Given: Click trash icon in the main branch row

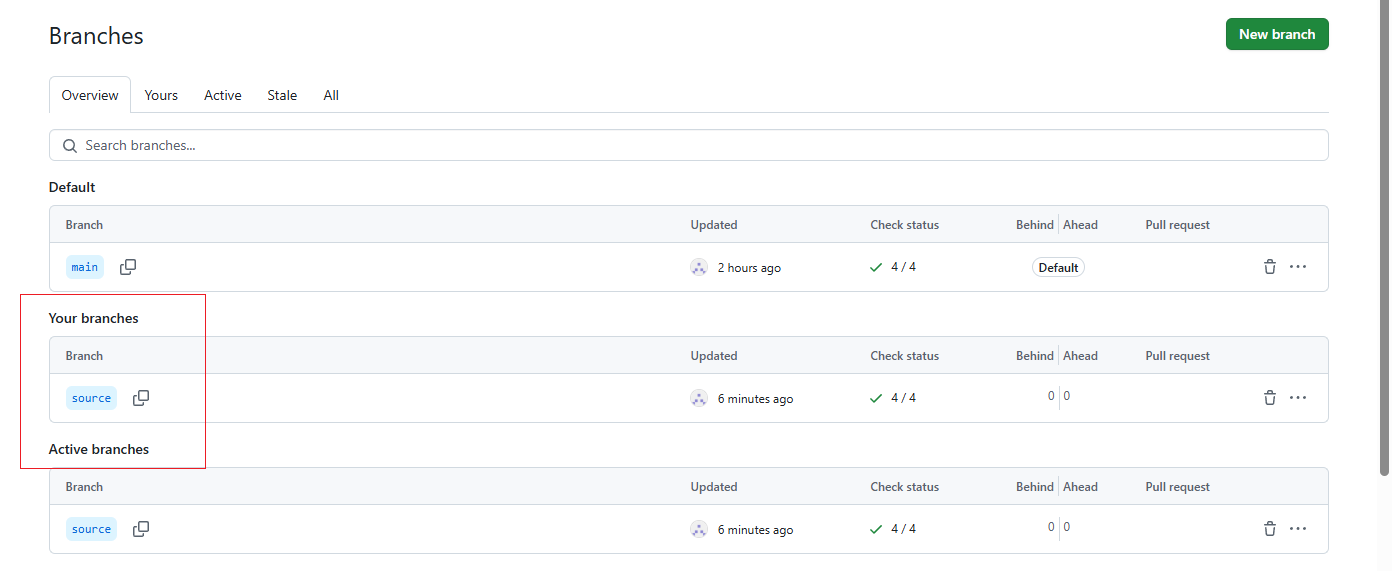Looking at the screenshot, I should point(1270,267).
